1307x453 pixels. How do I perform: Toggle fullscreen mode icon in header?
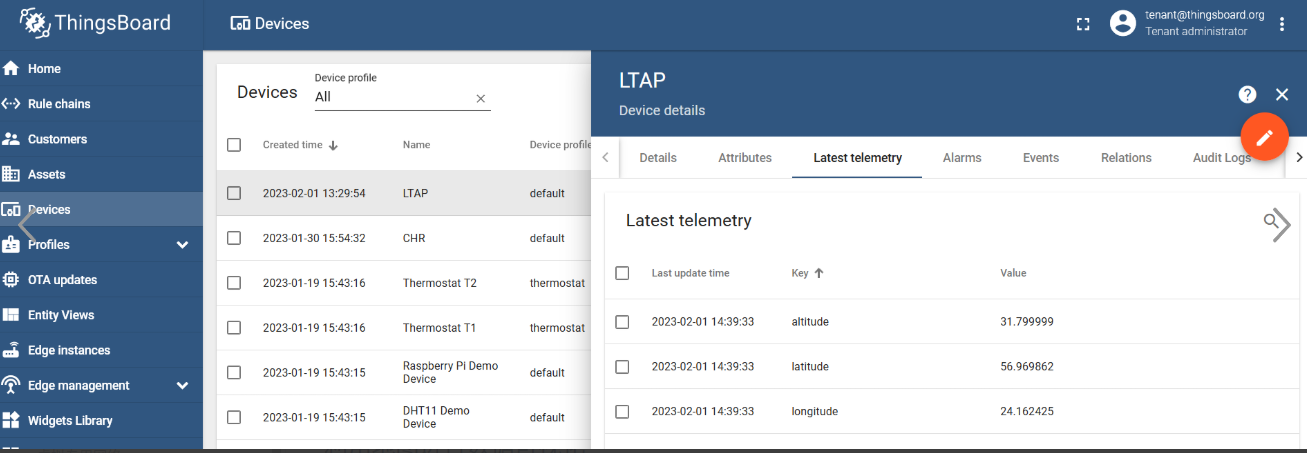(x=1083, y=24)
